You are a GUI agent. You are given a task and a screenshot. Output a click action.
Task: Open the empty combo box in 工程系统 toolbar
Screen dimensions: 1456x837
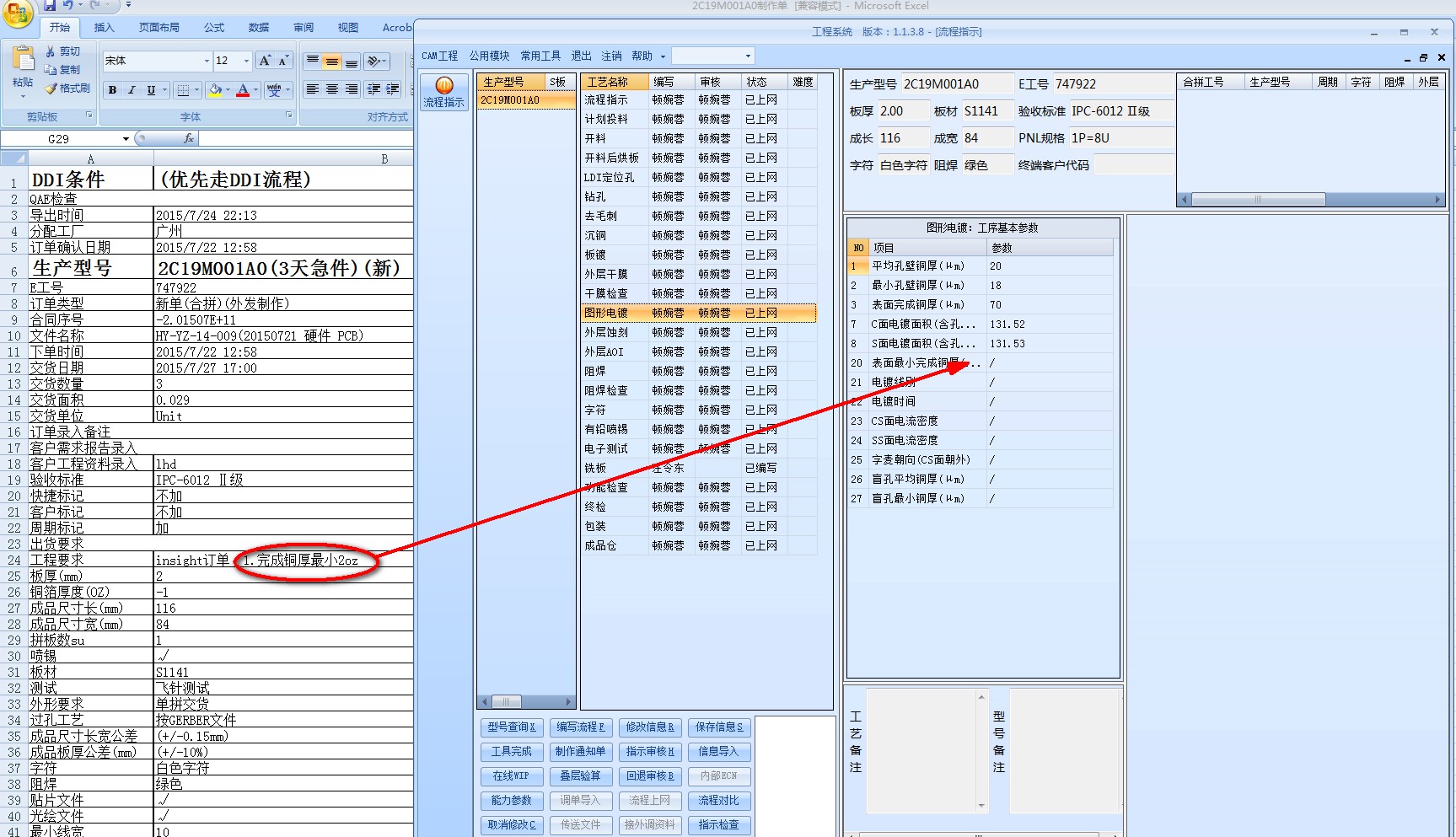point(712,56)
